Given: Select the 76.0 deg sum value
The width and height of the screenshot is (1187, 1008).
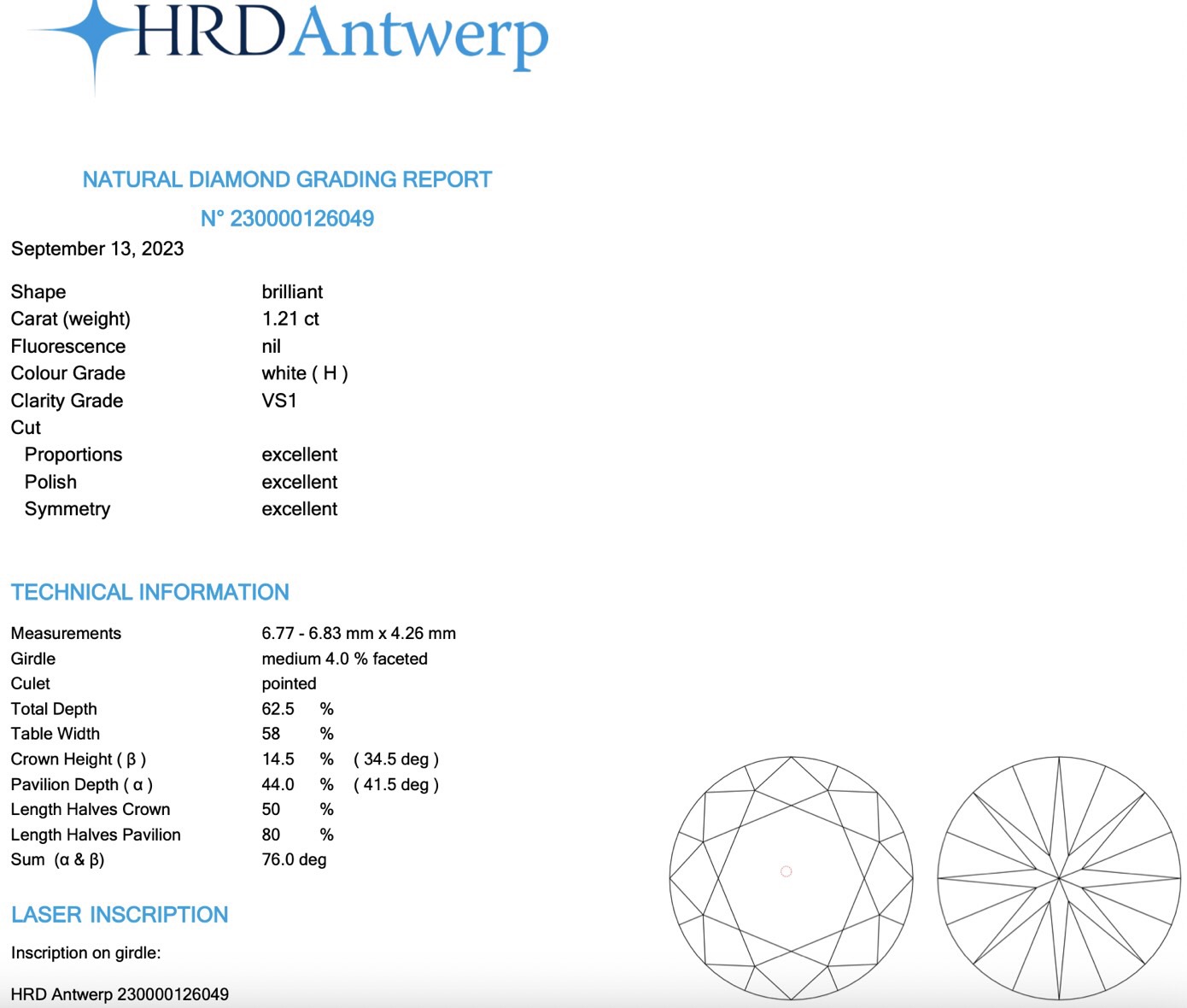Looking at the screenshot, I should pyautogui.click(x=294, y=859).
